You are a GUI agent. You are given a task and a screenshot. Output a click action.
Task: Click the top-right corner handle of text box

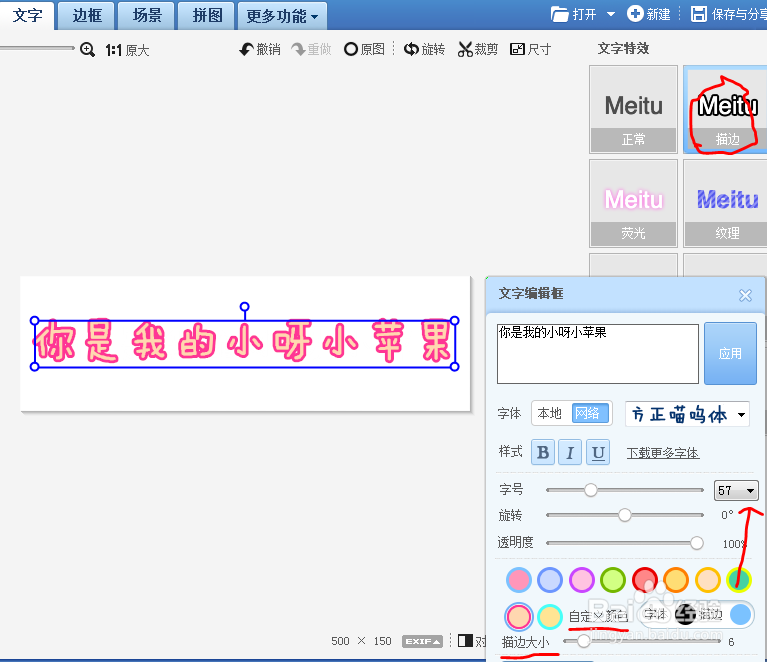click(x=454, y=320)
